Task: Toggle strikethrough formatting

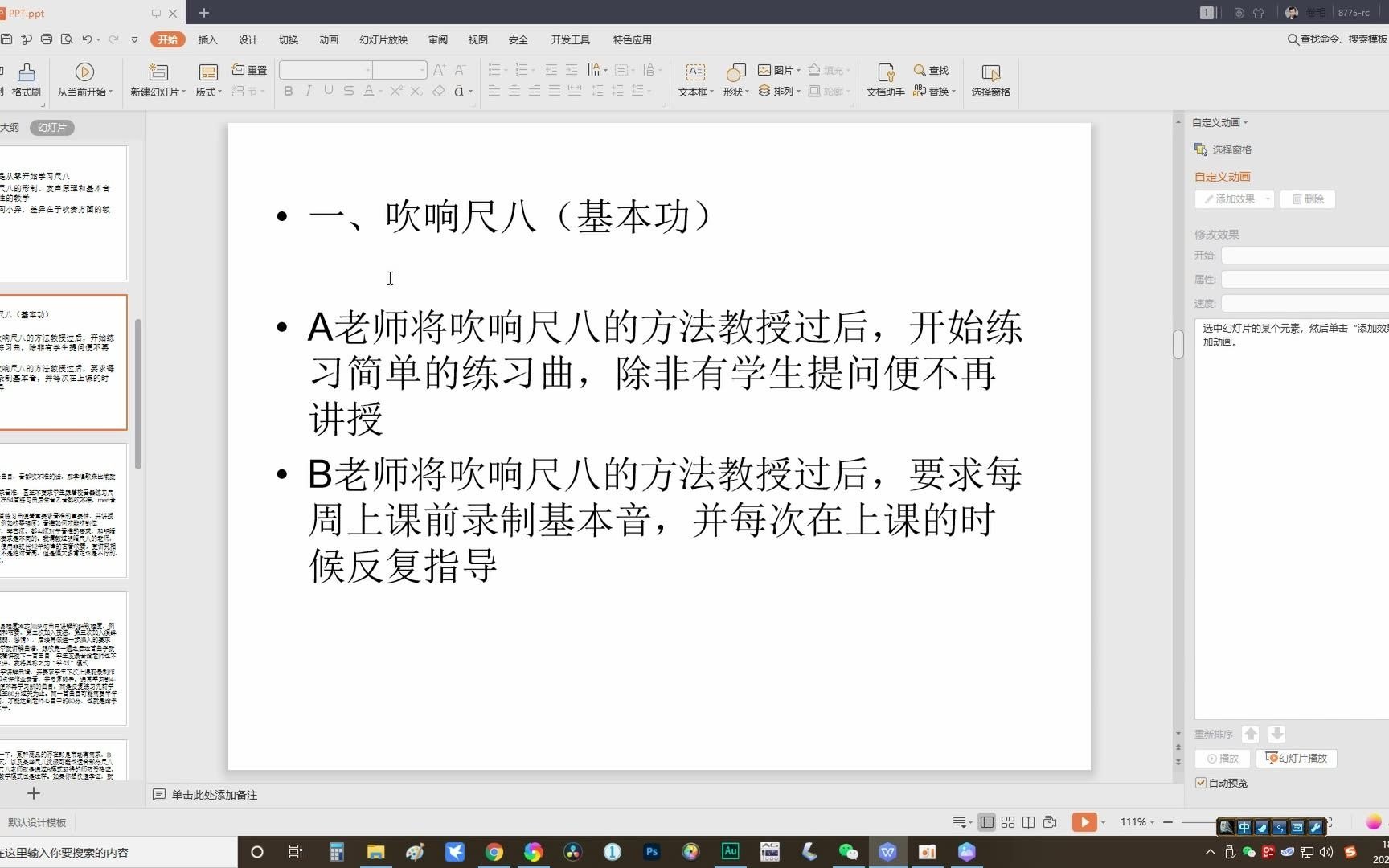Action: tap(349, 92)
